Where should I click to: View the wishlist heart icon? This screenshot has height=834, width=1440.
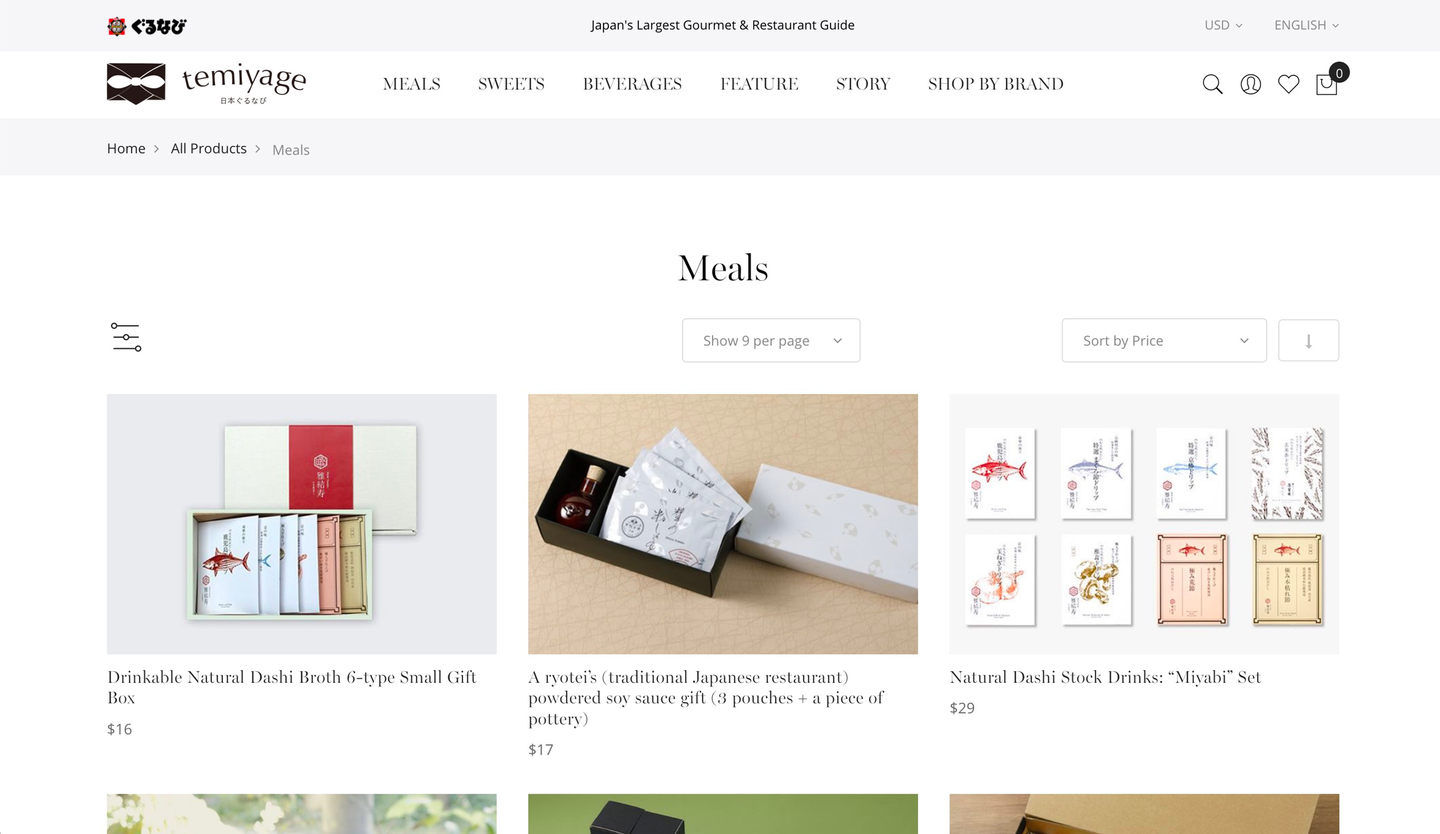(x=1288, y=84)
